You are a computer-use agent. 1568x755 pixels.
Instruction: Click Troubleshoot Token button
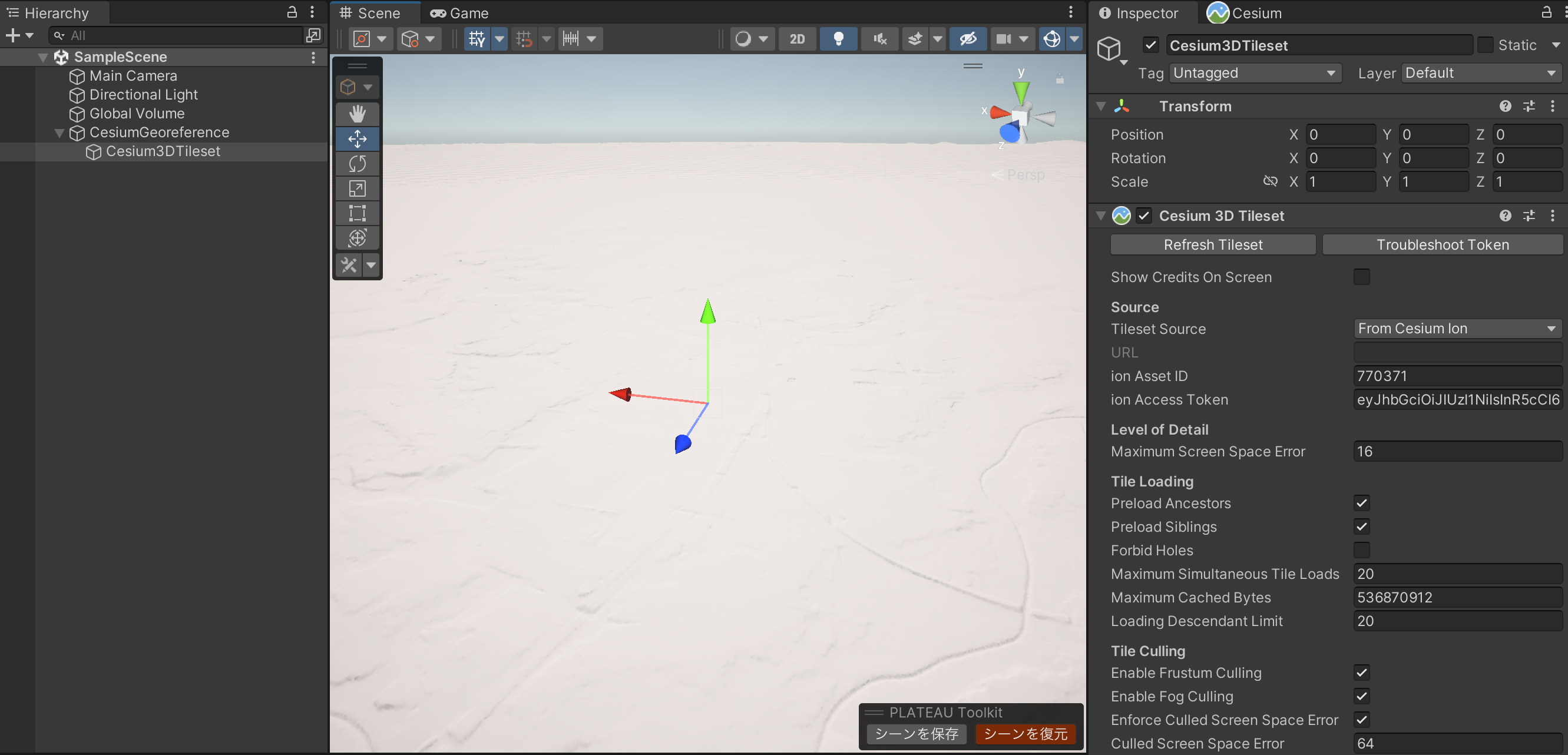(x=1442, y=244)
